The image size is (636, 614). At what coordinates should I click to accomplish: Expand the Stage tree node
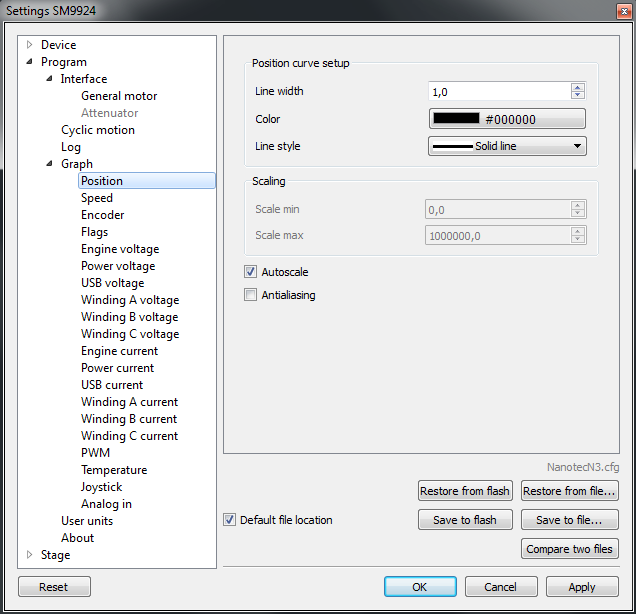coord(30,555)
